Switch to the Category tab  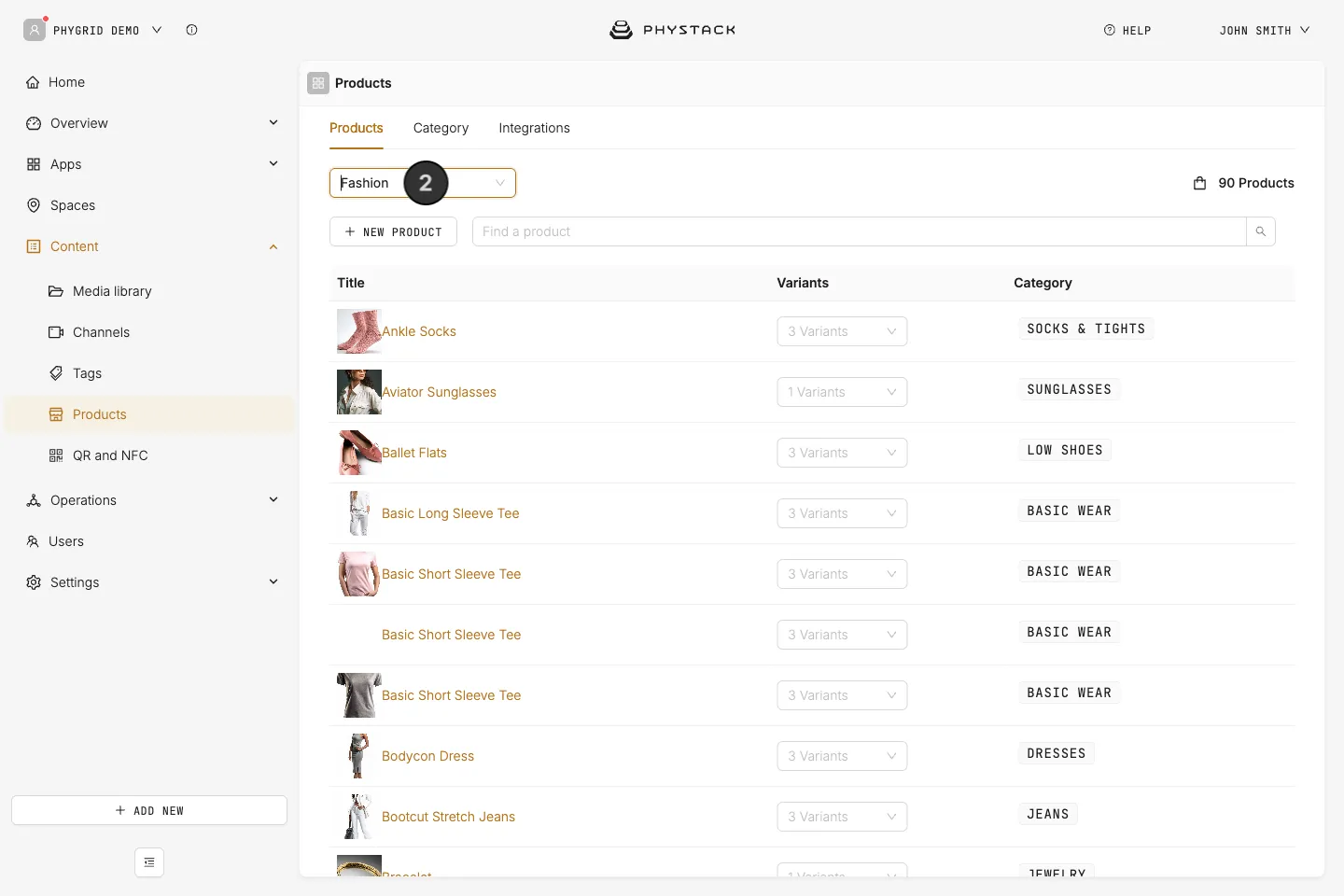pyautogui.click(x=441, y=128)
